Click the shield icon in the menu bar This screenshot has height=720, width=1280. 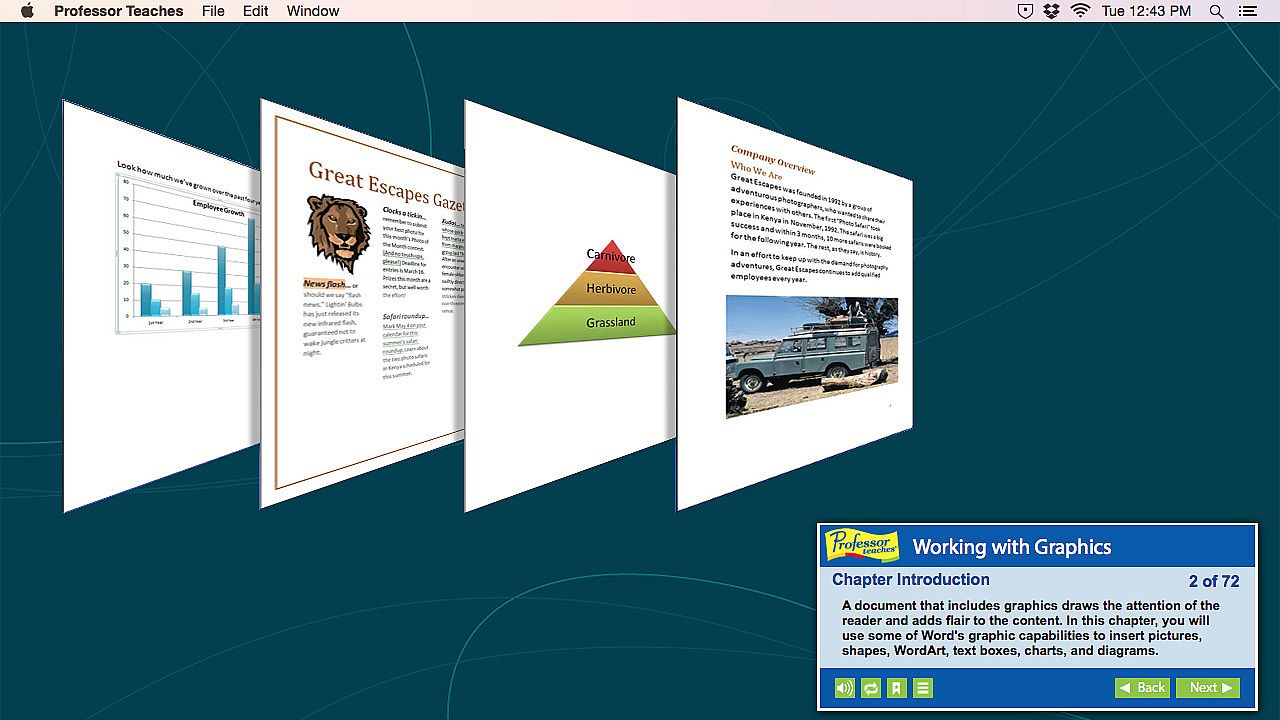coord(1025,11)
